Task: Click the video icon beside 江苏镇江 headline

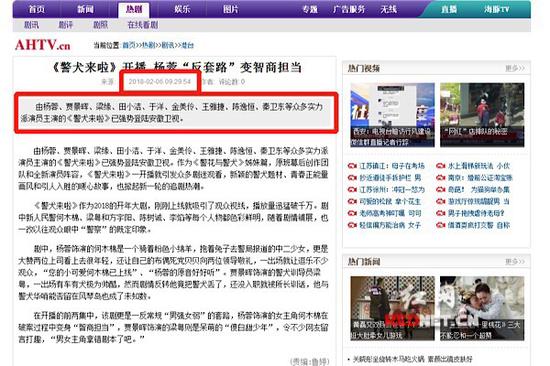Action: click(352, 166)
